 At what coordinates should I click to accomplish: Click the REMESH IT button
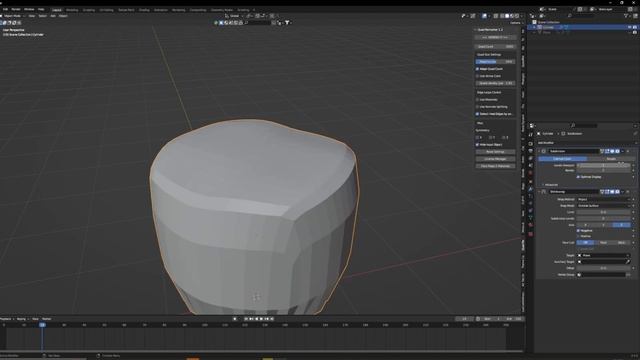(495, 38)
